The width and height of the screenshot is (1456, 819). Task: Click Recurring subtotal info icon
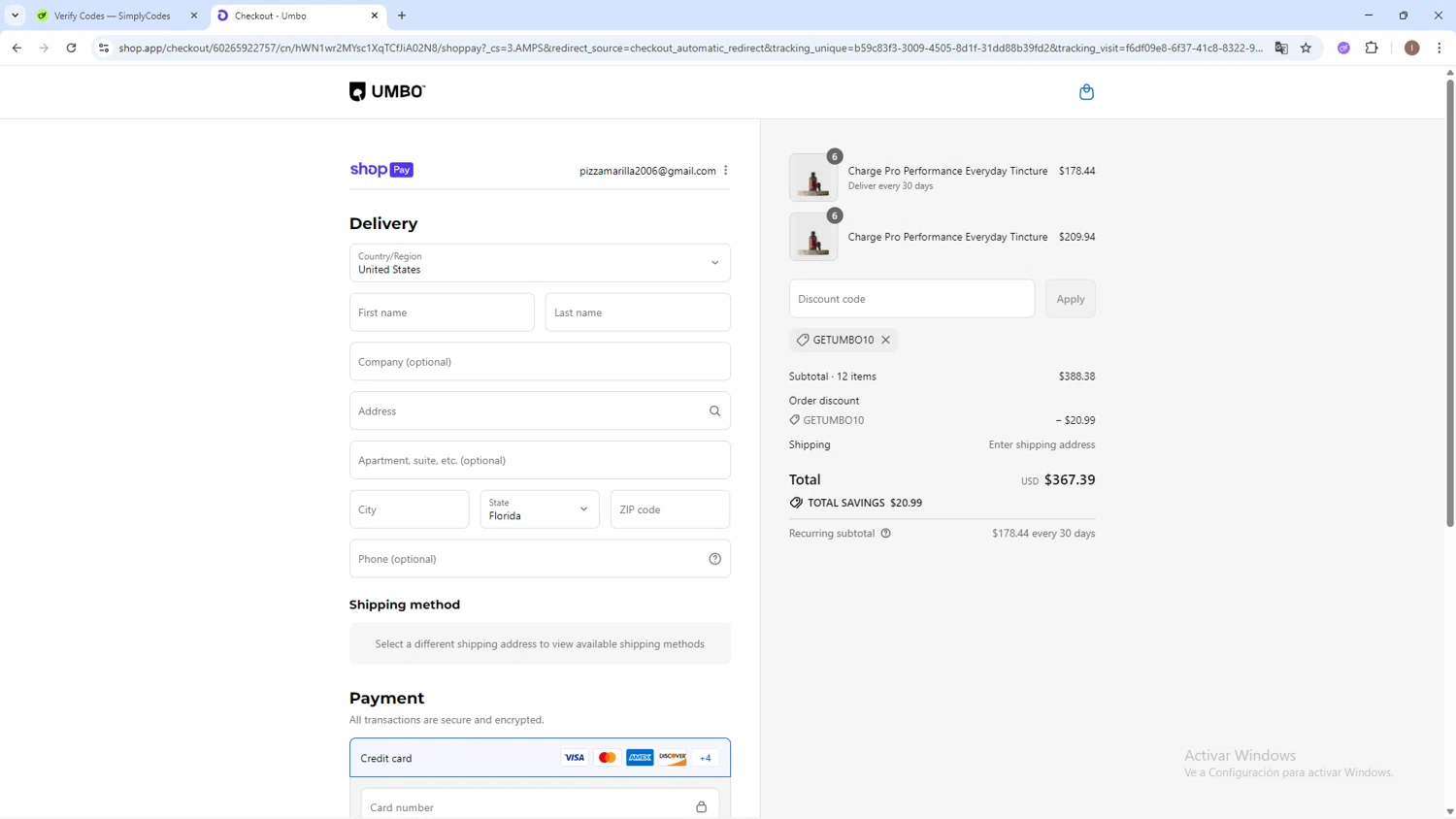(x=885, y=533)
